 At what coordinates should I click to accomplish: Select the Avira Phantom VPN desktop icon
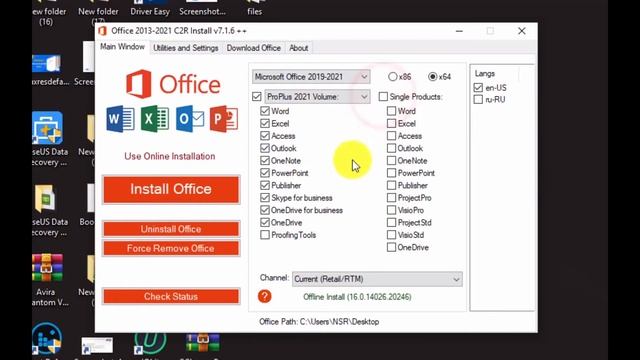click(x=47, y=280)
